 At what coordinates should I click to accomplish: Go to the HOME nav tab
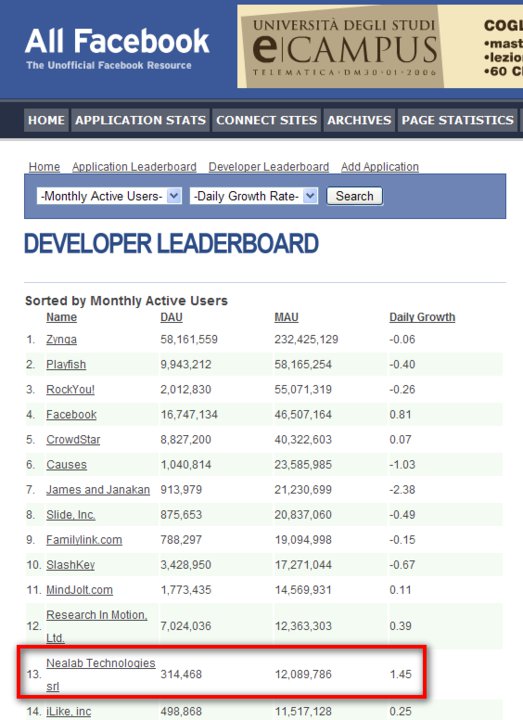coord(46,120)
